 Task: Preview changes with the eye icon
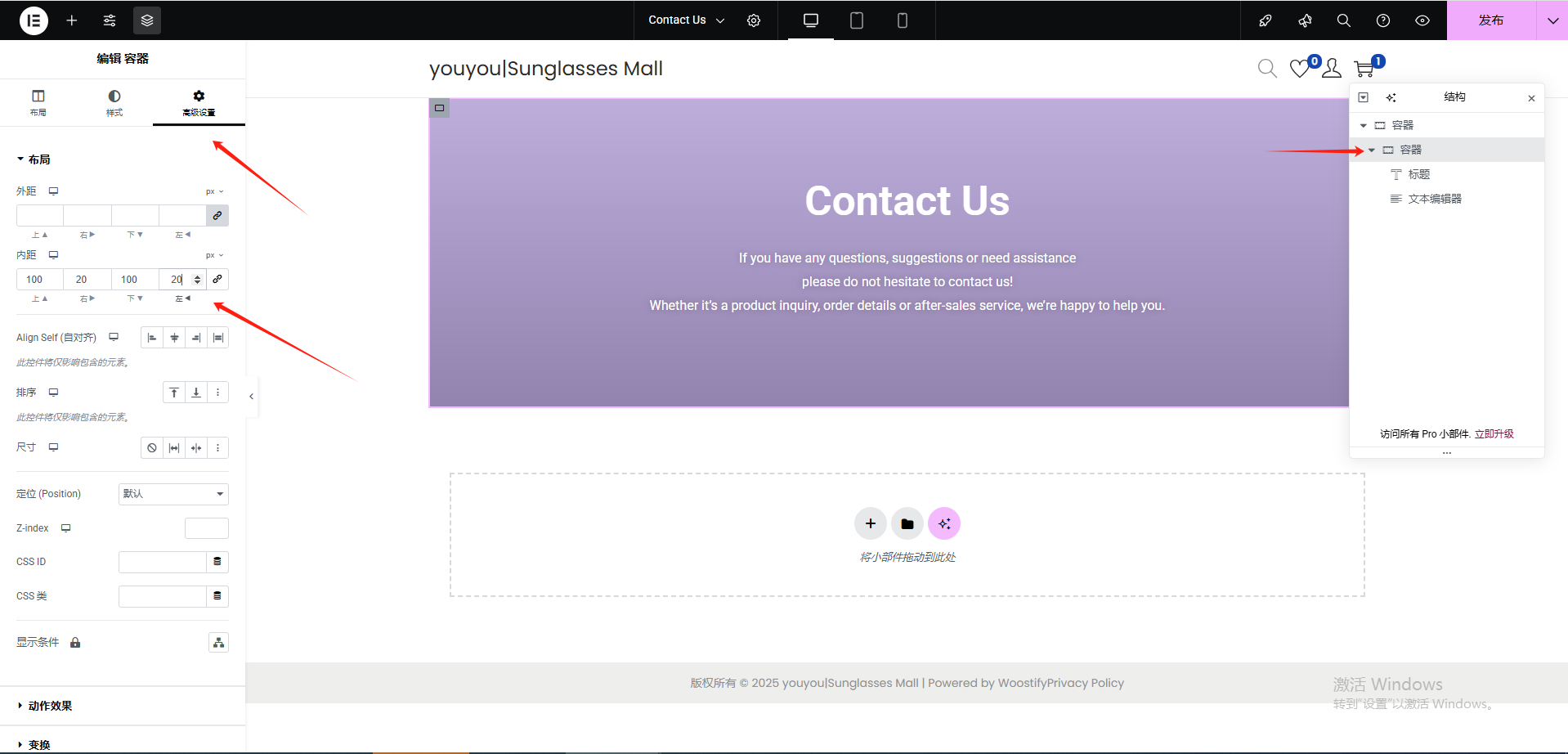[x=1422, y=20]
